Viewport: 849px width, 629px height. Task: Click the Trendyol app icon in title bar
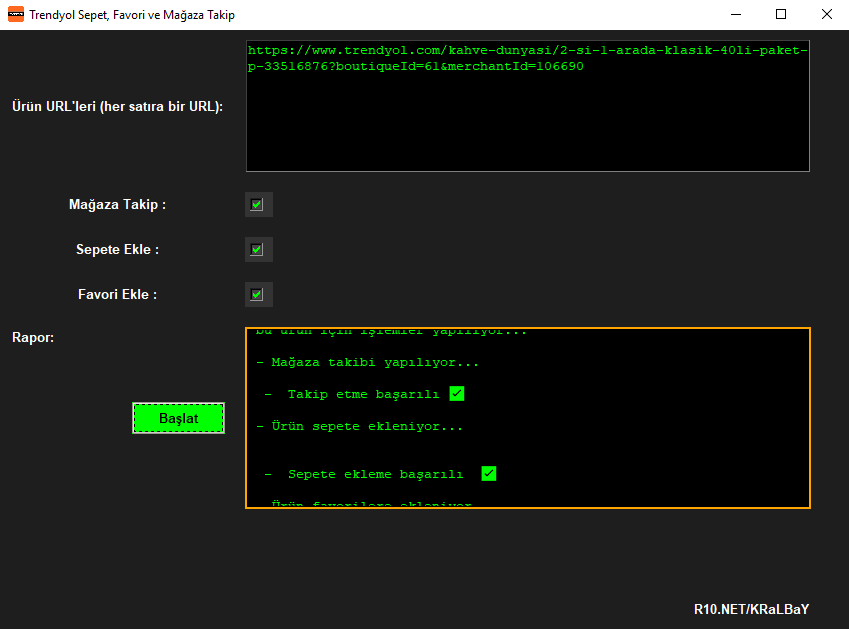point(16,15)
